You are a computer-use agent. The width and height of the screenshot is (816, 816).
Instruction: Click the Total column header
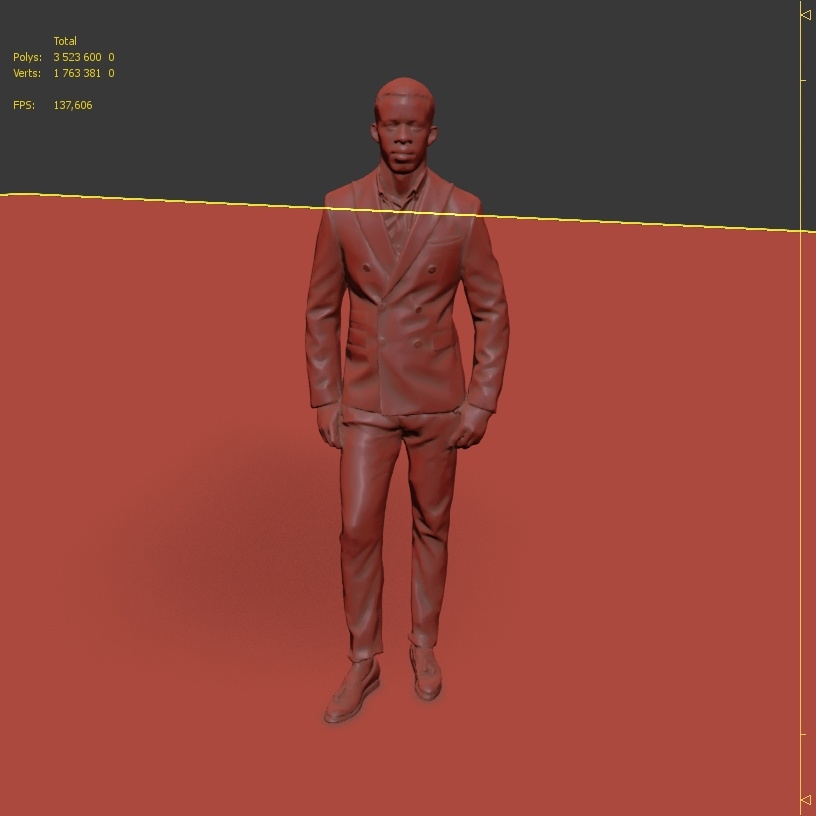tap(66, 41)
